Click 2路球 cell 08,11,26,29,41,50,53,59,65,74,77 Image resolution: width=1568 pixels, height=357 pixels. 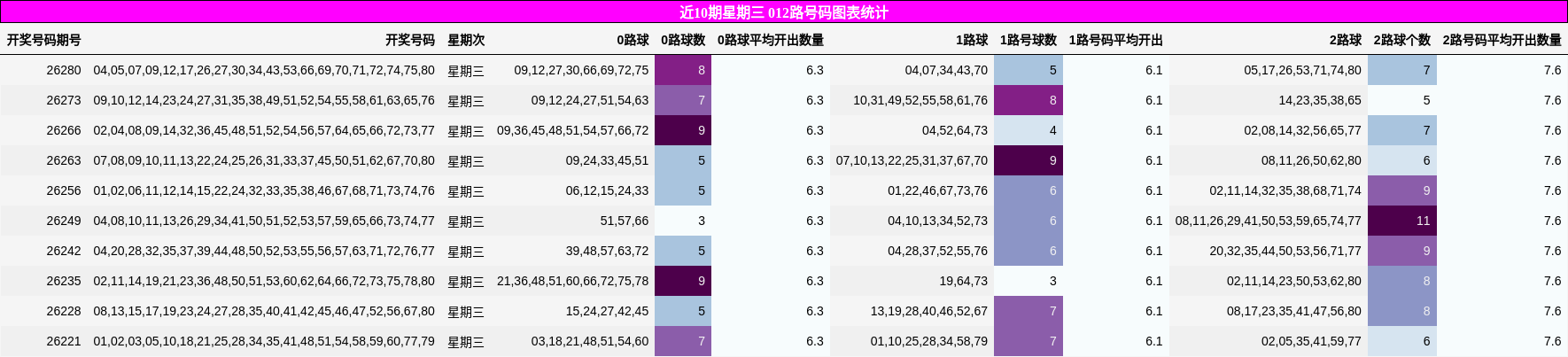[1269, 221]
